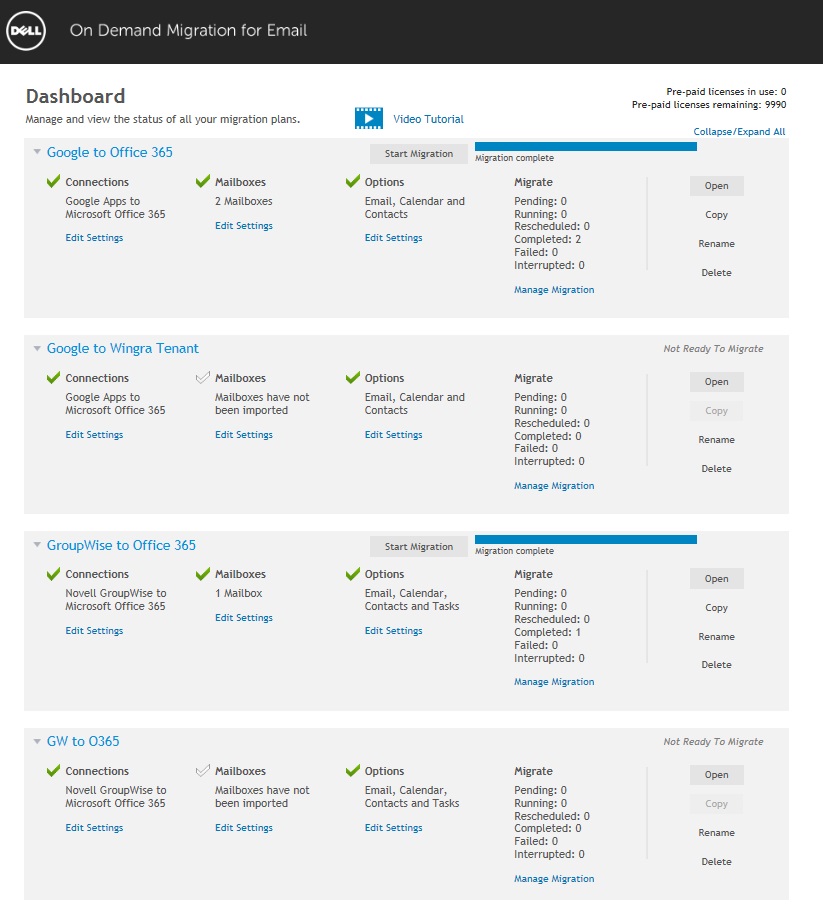Collapse the GroupWise to Office 365 plan
The width and height of the screenshot is (823, 919).
37,544
